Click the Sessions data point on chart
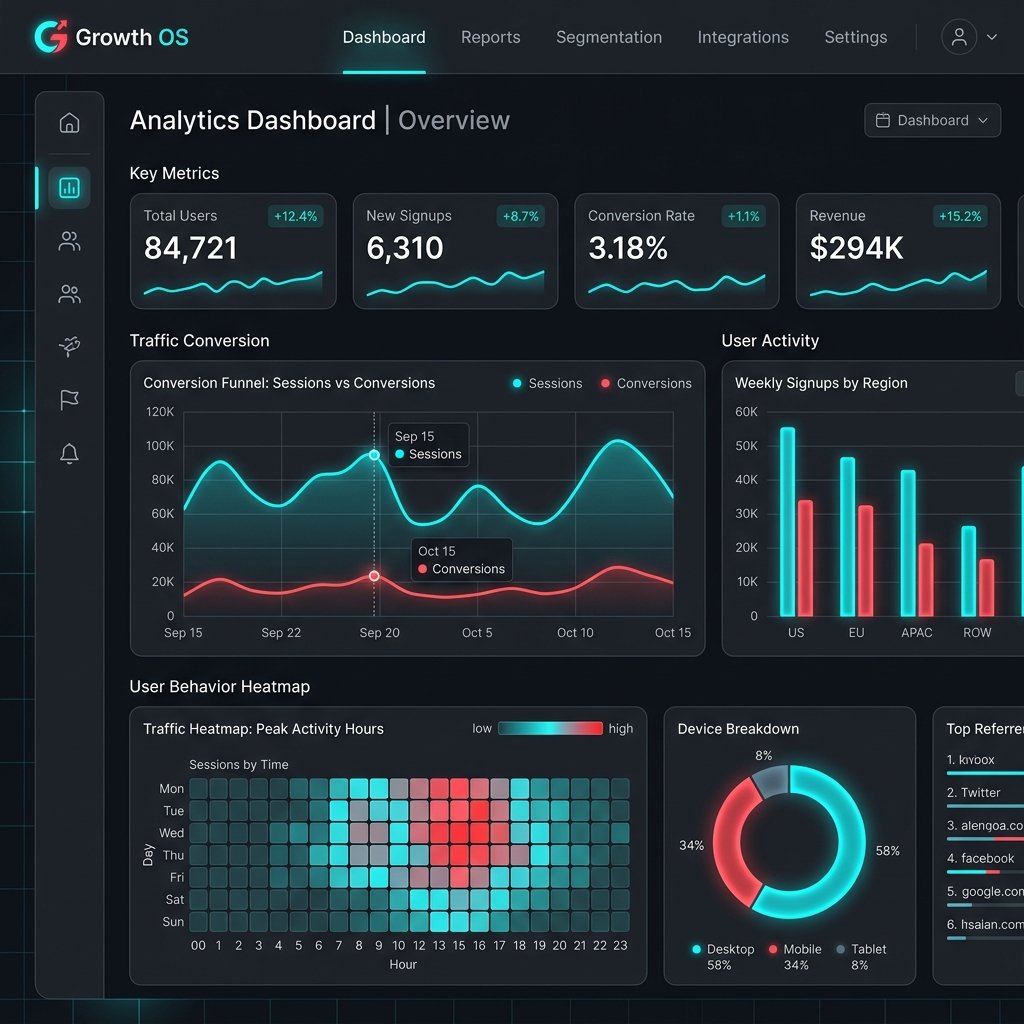Image resolution: width=1024 pixels, height=1024 pixels. tap(374, 455)
